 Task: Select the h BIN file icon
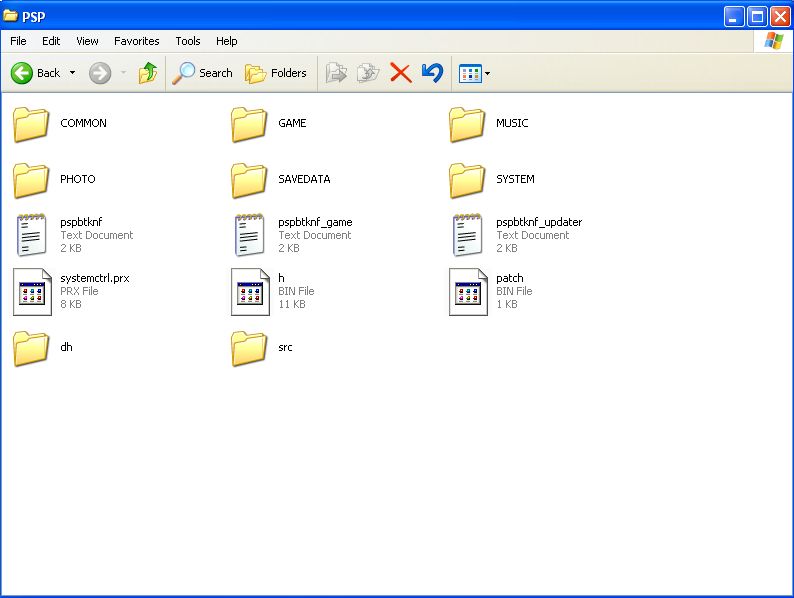pyautogui.click(x=250, y=292)
